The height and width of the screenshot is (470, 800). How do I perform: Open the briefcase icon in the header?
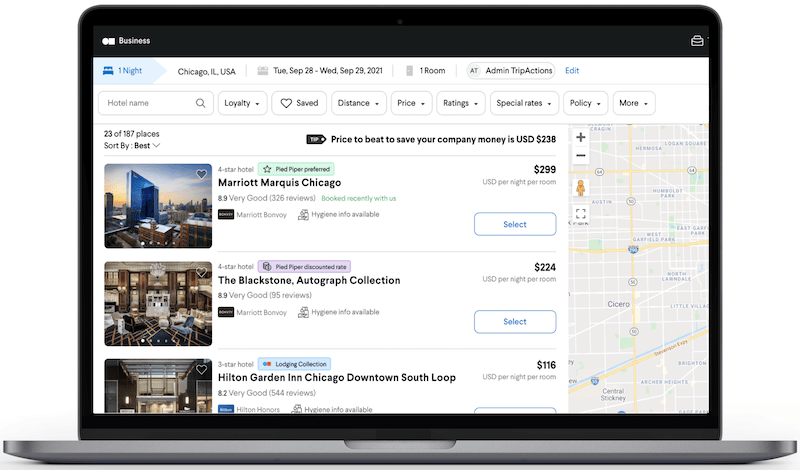(x=697, y=41)
